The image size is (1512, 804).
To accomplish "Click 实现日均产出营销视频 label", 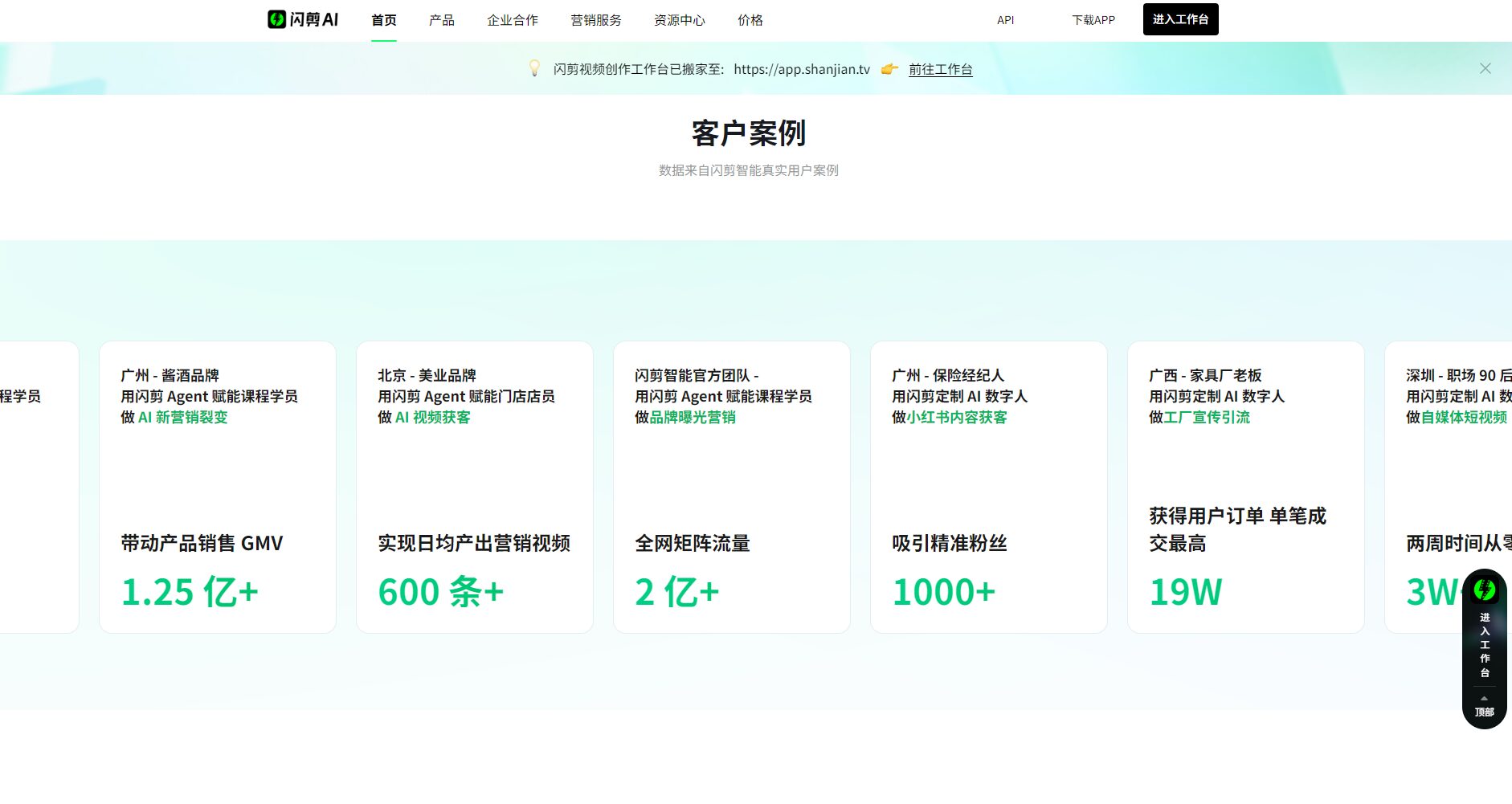I will tap(474, 543).
